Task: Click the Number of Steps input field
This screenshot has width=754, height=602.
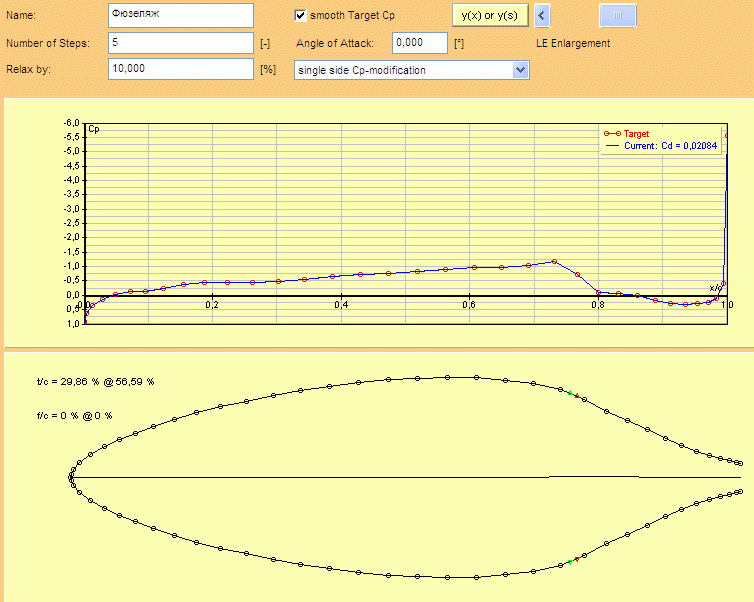Action: (180, 43)
